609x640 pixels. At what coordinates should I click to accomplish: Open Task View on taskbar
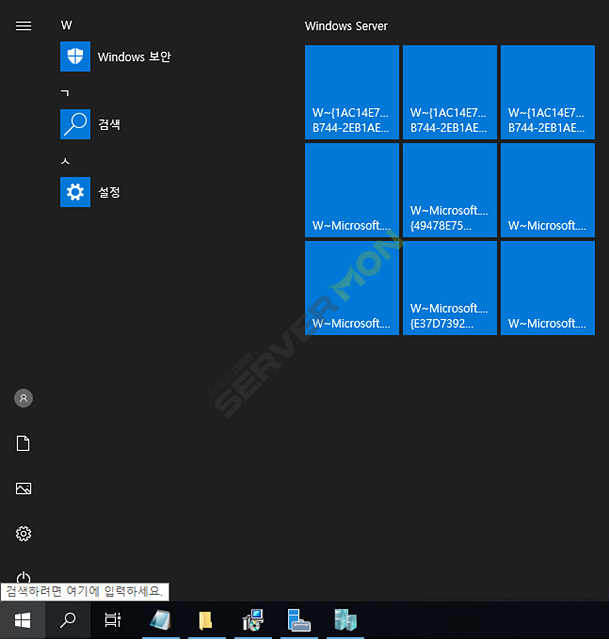click(x=113, y=620)
